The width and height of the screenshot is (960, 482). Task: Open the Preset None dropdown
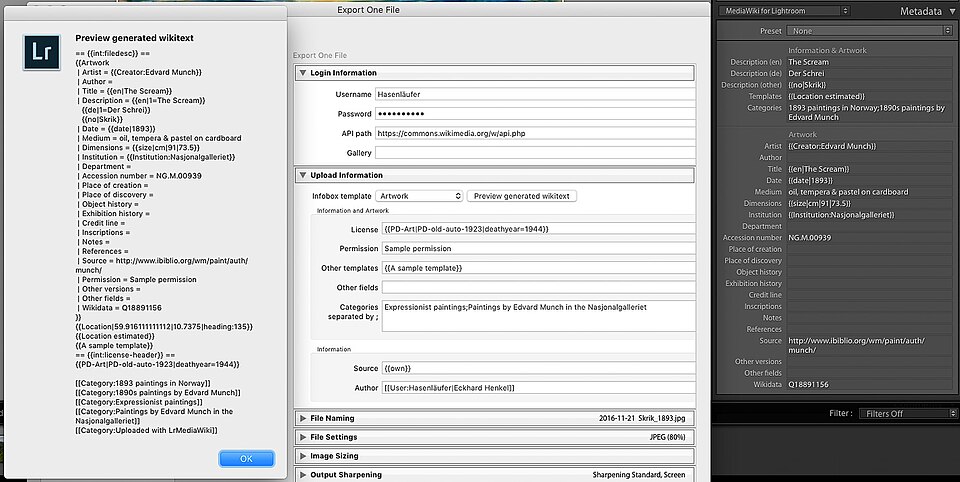pos(869,31)
